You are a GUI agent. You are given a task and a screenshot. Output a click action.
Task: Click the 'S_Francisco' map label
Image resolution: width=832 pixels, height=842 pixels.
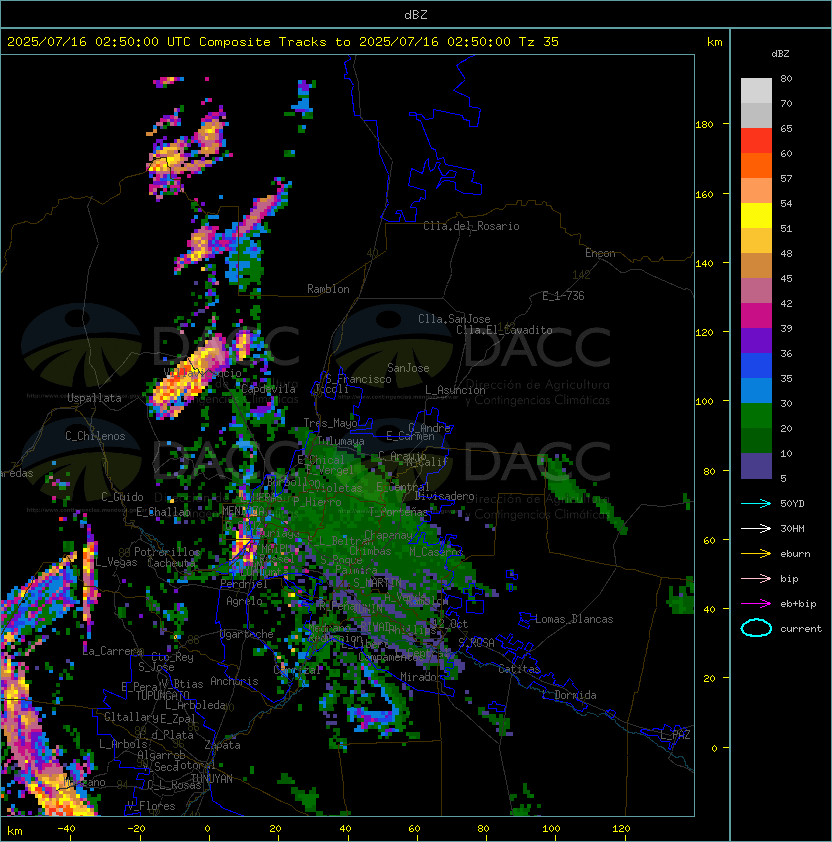pyautogui.click(x=358, y=379)
